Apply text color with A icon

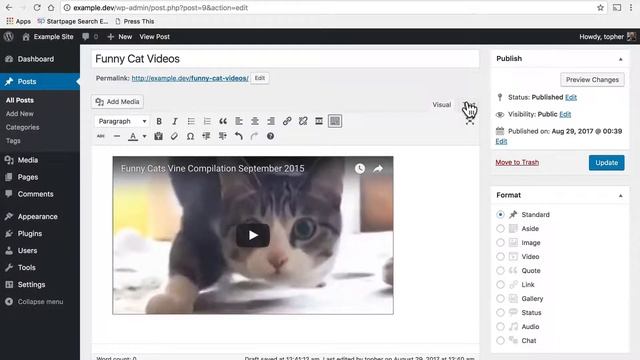[x=133, y=136]
